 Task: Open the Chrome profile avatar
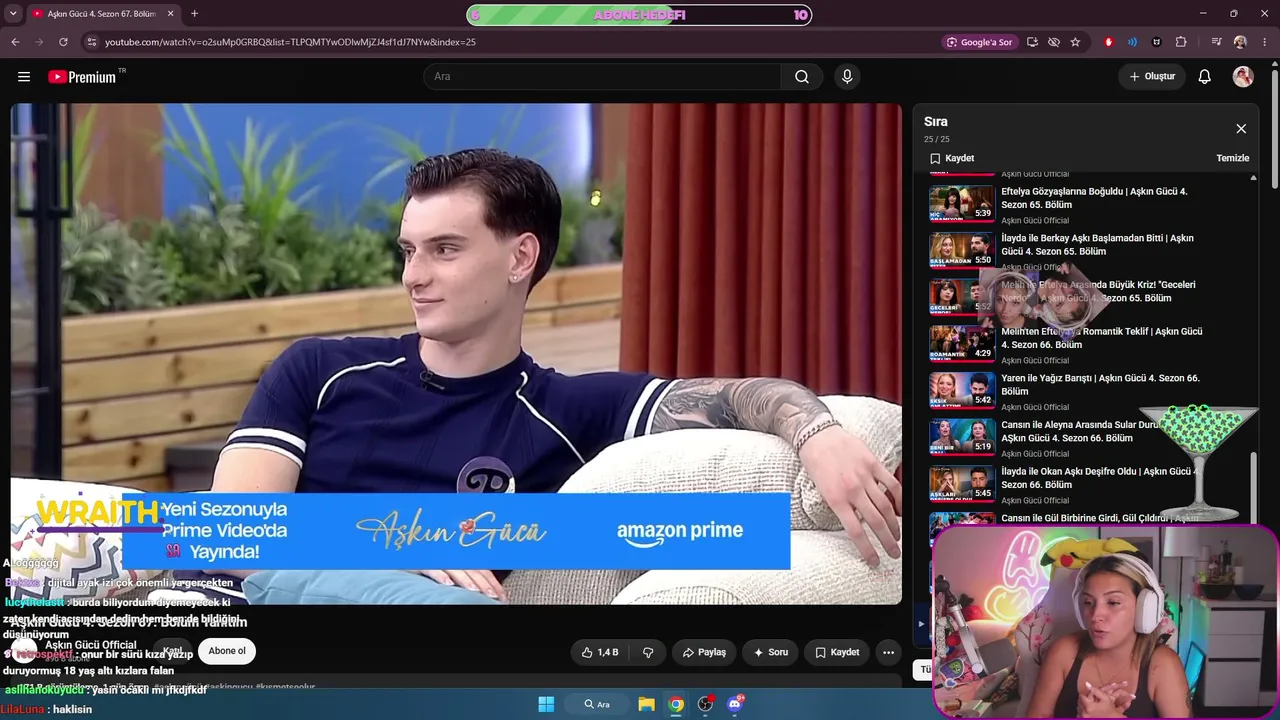pyautogui.click(x=1240, y=42)
